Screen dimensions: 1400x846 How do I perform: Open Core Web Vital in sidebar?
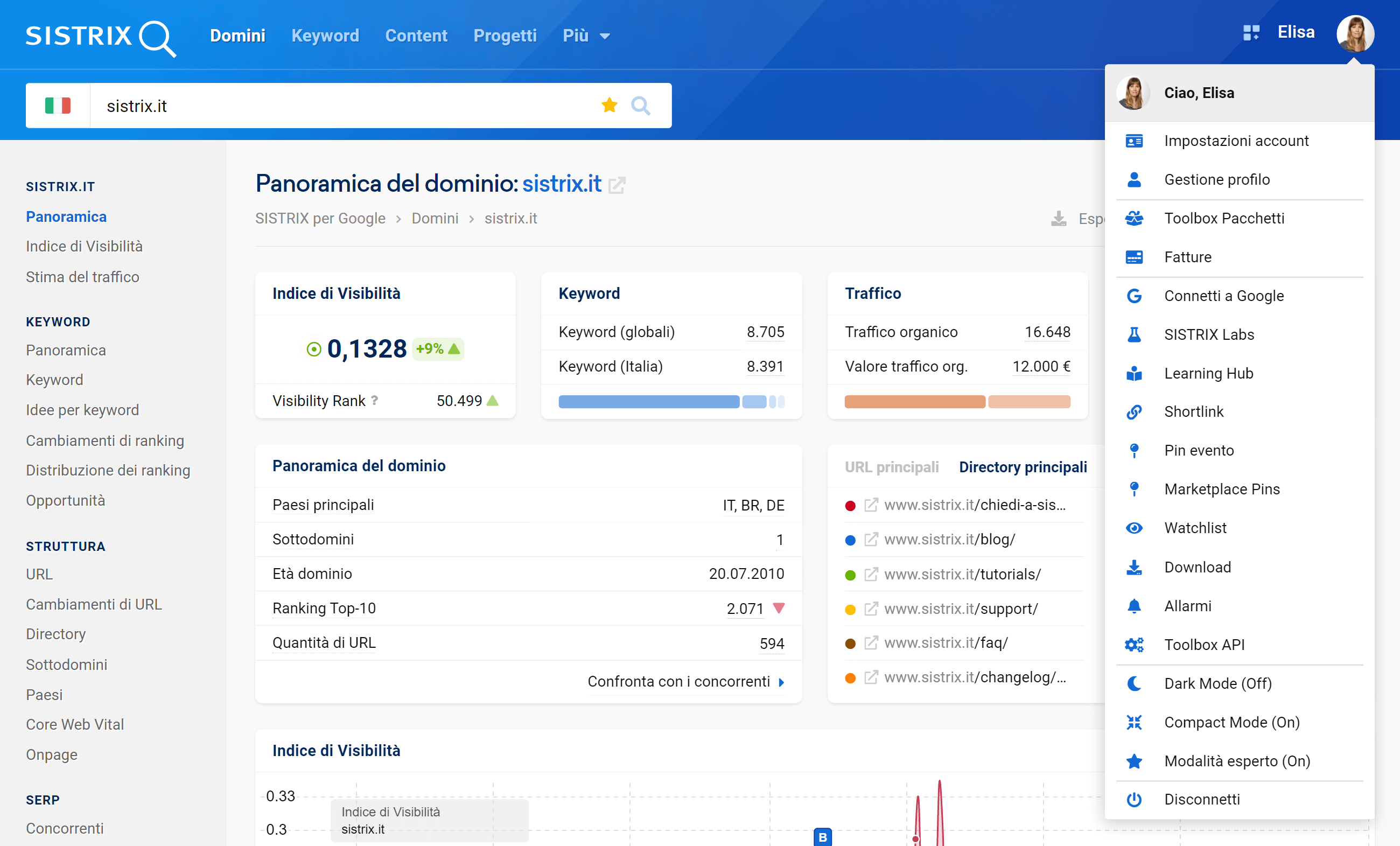tap(75, 724)
